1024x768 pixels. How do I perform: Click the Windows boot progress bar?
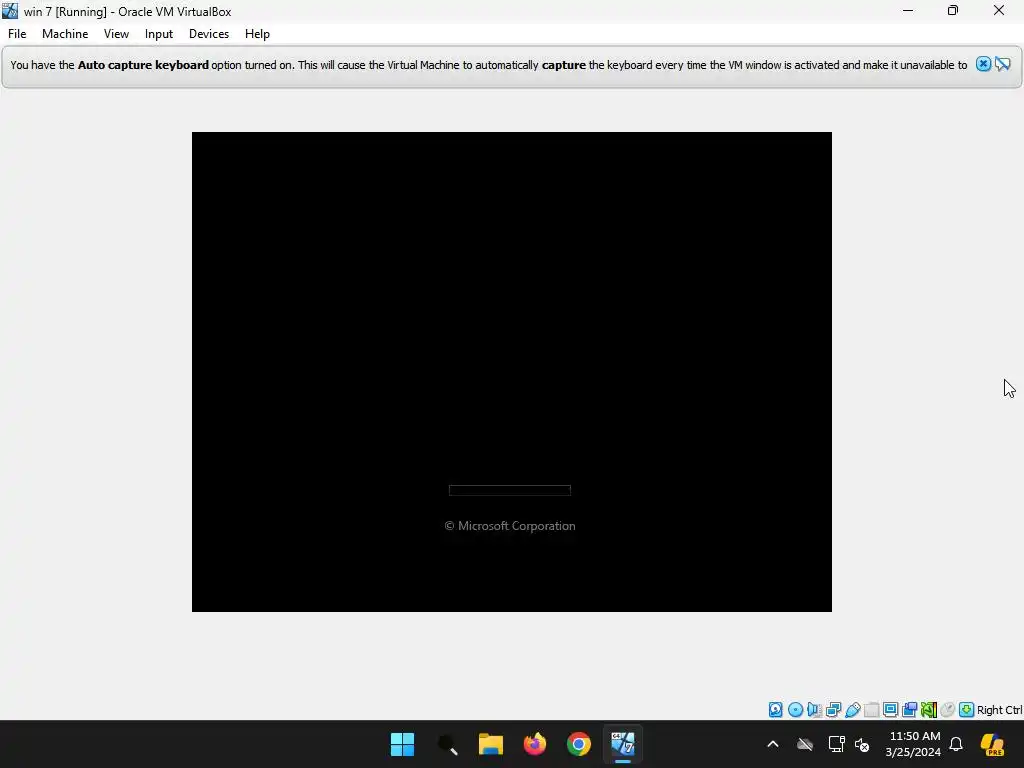click(x=510, y=490)
